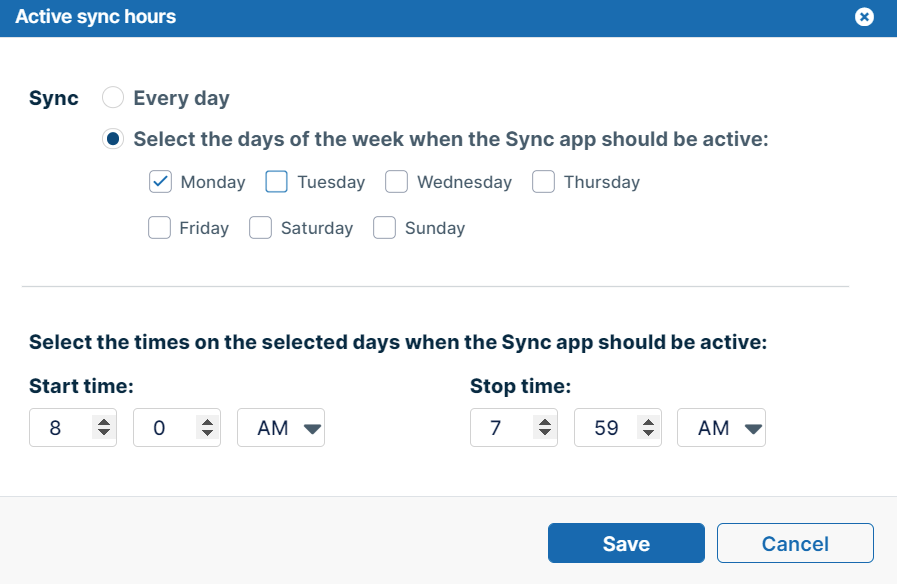Image resolution: width=897 pixels, height=584 pixels.
Task: Click the stop minute stepper arrows
Action: 648,428
